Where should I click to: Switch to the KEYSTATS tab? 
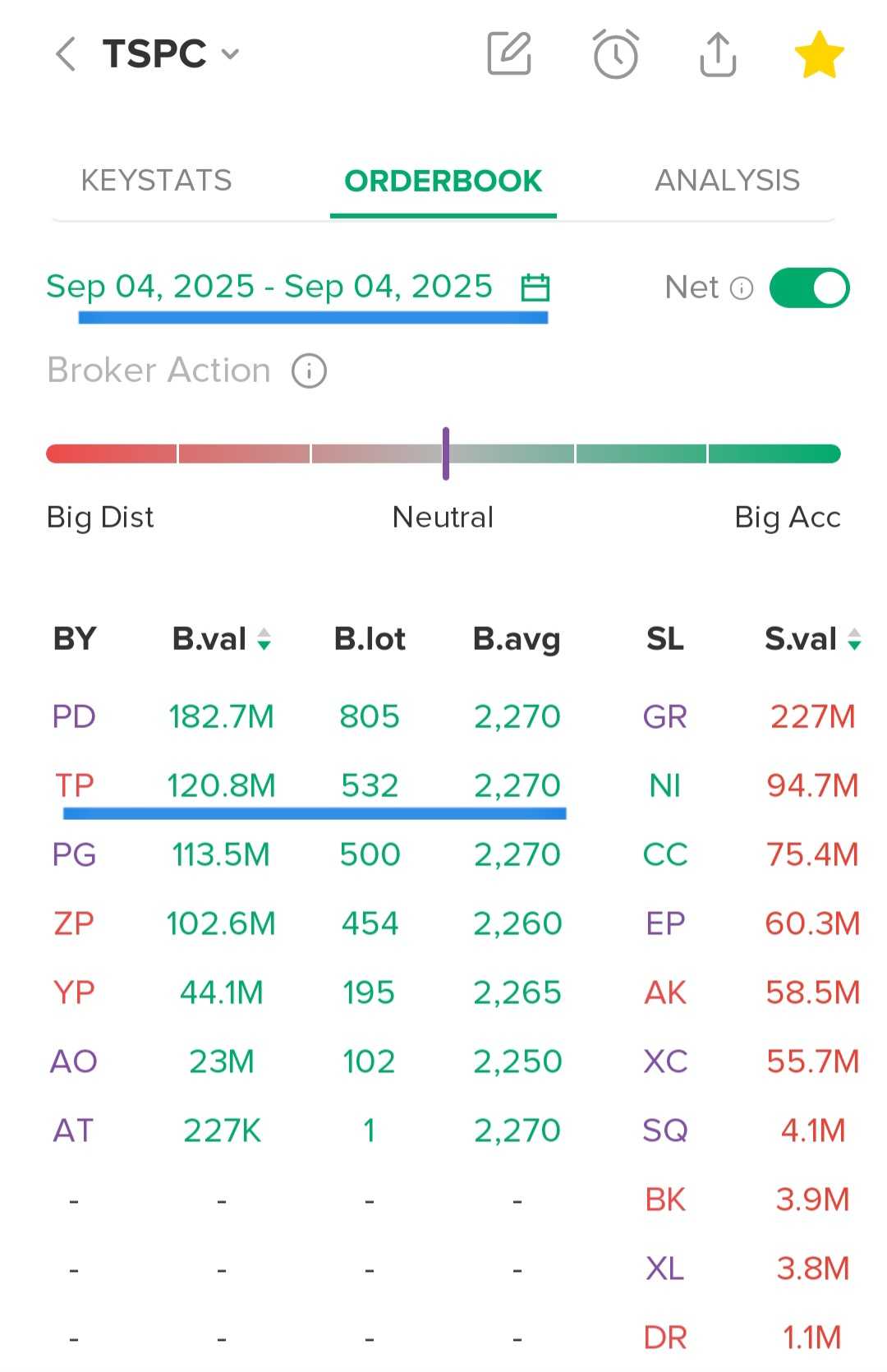pos(156,180)
